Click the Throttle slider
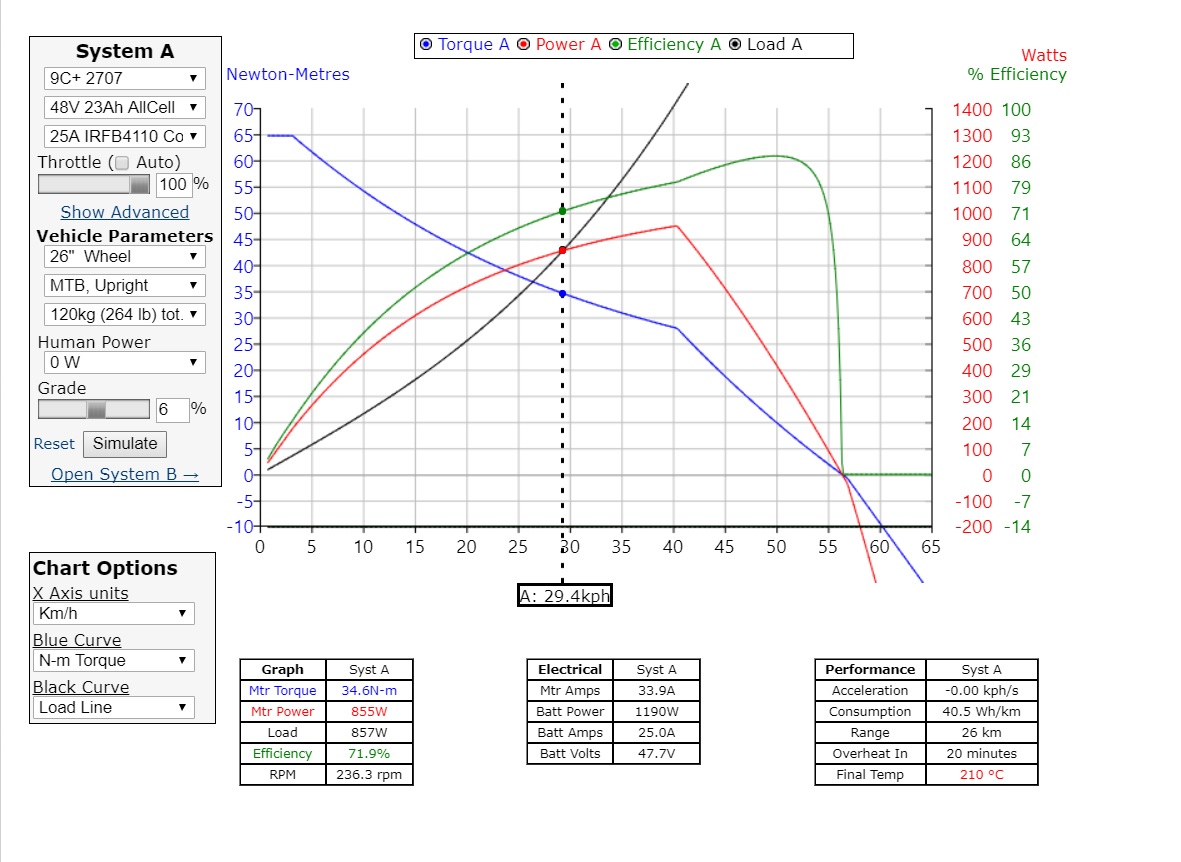This screenshot has width=1181, height=862. (x=94, y=184)
